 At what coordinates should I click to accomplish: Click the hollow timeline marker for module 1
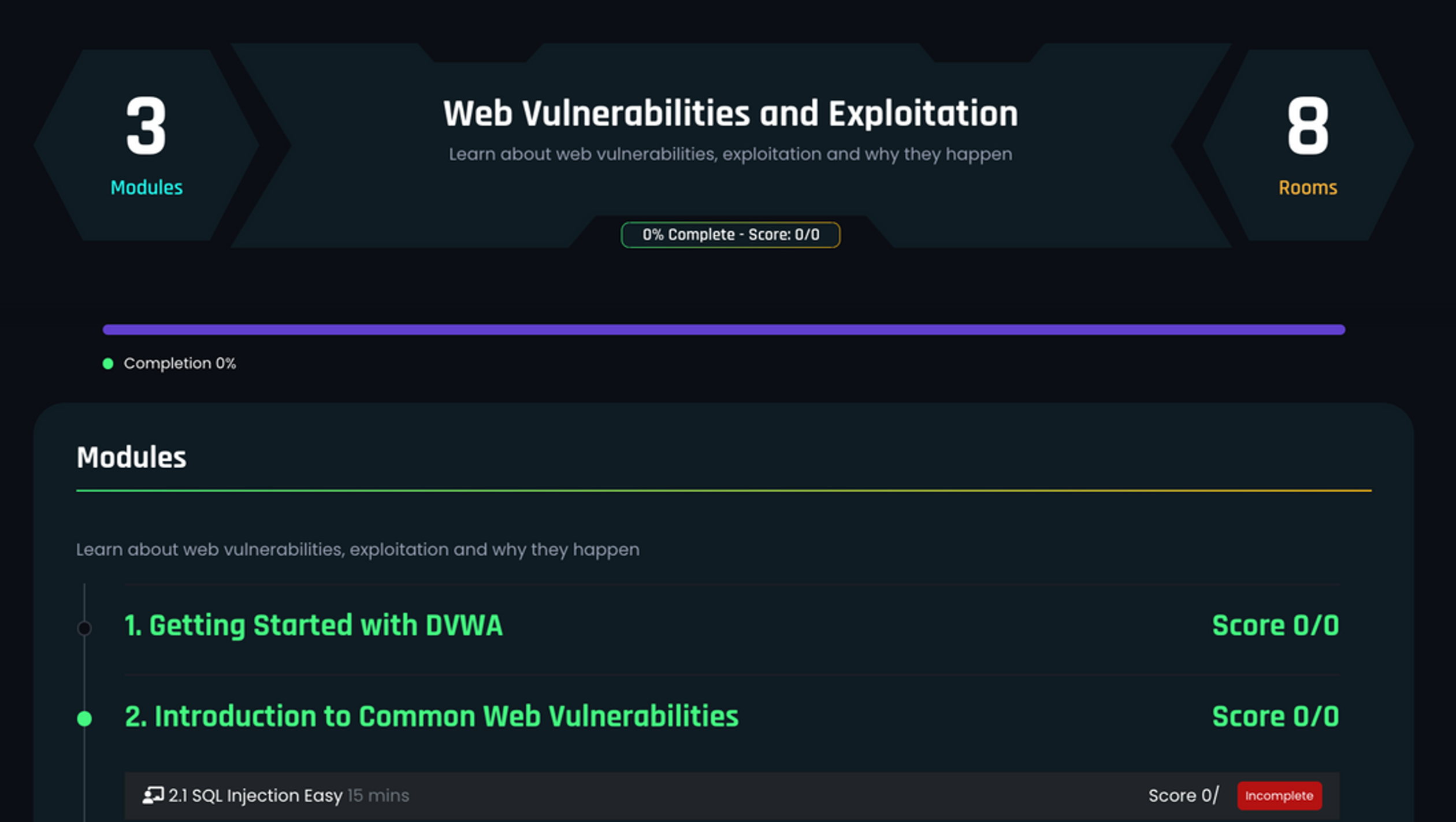[84, 628]
